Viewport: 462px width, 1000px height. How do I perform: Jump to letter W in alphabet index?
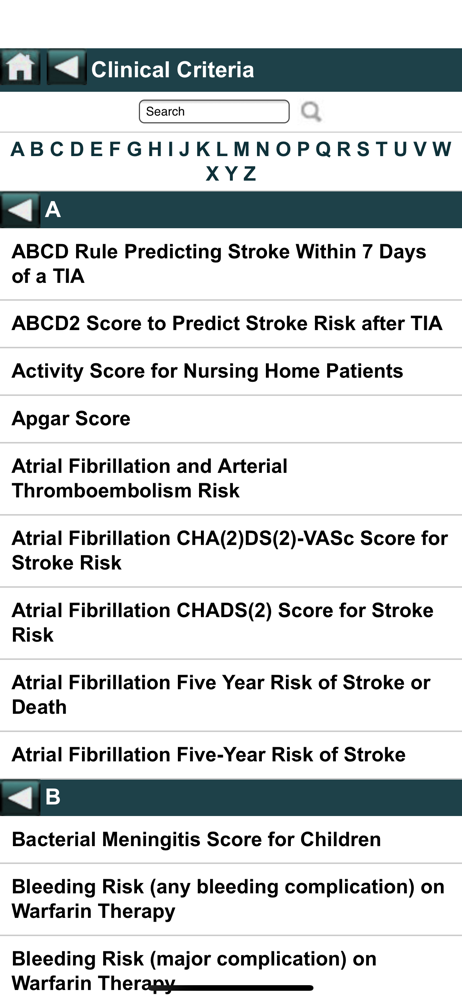point(442,149)
